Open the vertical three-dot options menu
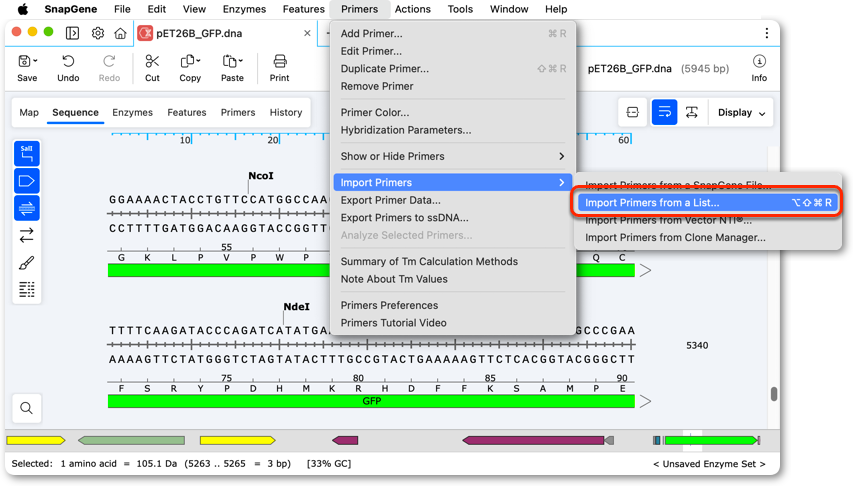The image size is (853, 486). pyautogui.click(x=767, y=33)
